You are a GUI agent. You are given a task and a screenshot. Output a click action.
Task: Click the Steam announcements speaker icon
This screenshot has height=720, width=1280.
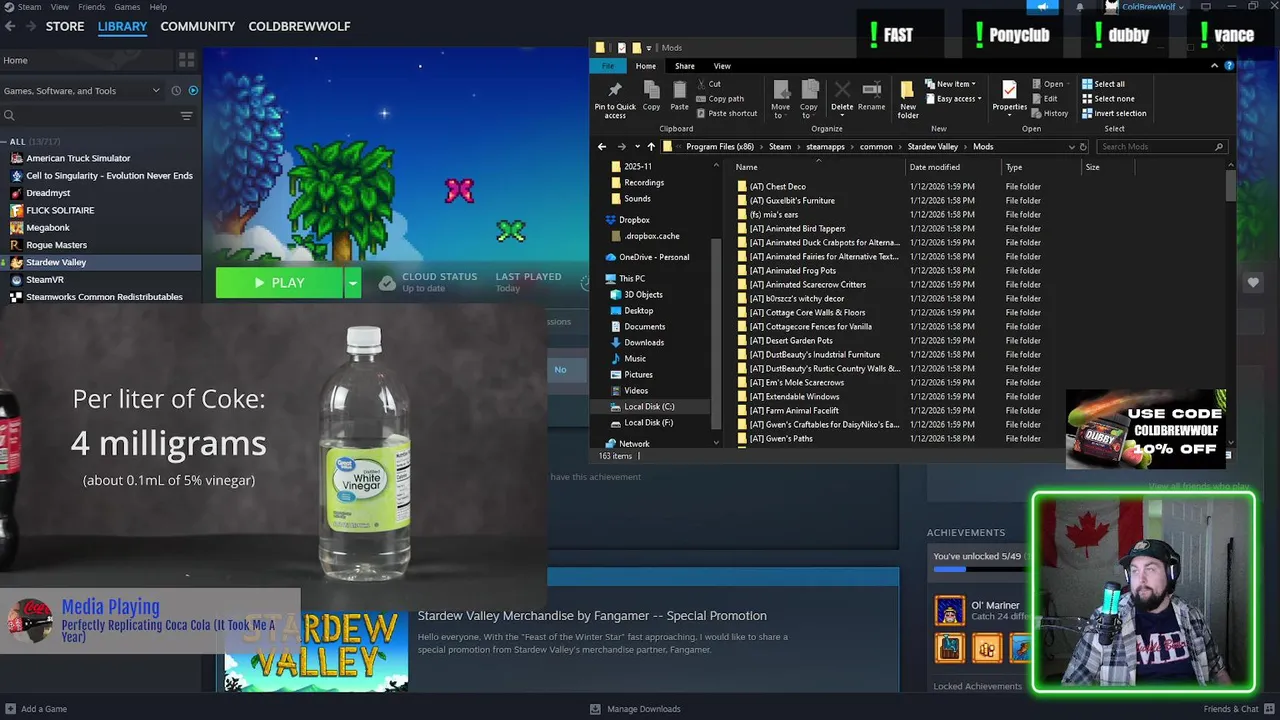tap(1042, 7)
